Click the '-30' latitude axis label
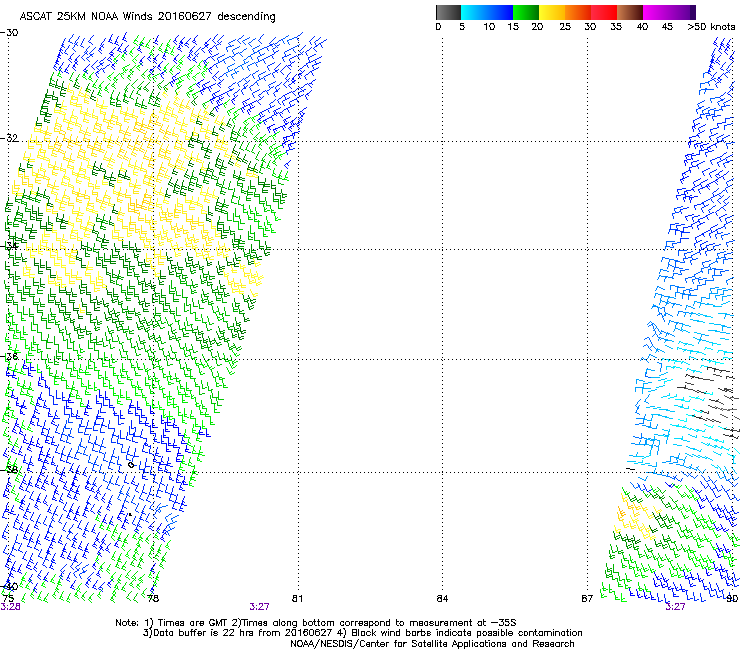The width and height of the screenshot is (740, 650). pos(9,33)
